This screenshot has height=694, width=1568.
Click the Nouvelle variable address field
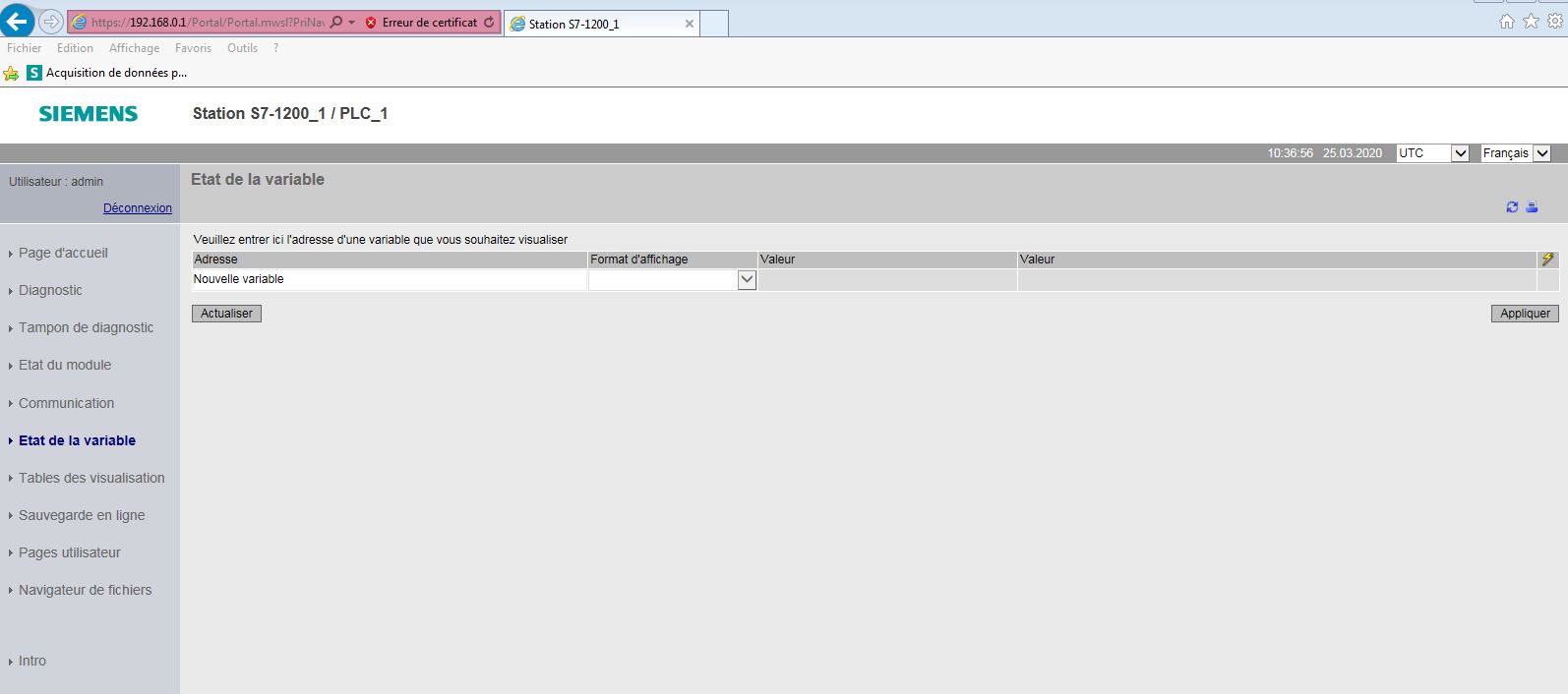pos(390,279)
